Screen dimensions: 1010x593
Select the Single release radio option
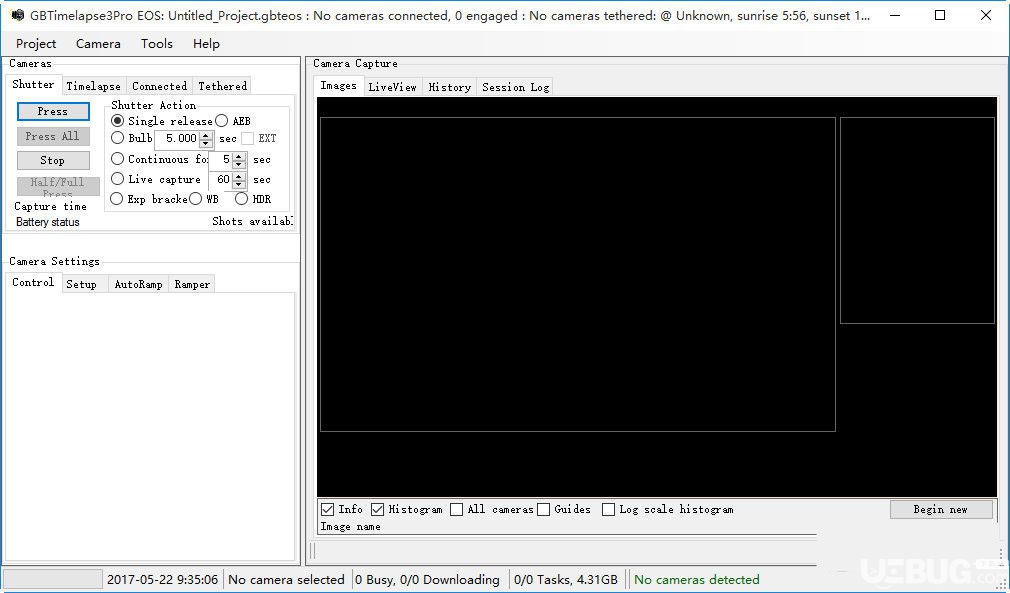pos(117,121)
